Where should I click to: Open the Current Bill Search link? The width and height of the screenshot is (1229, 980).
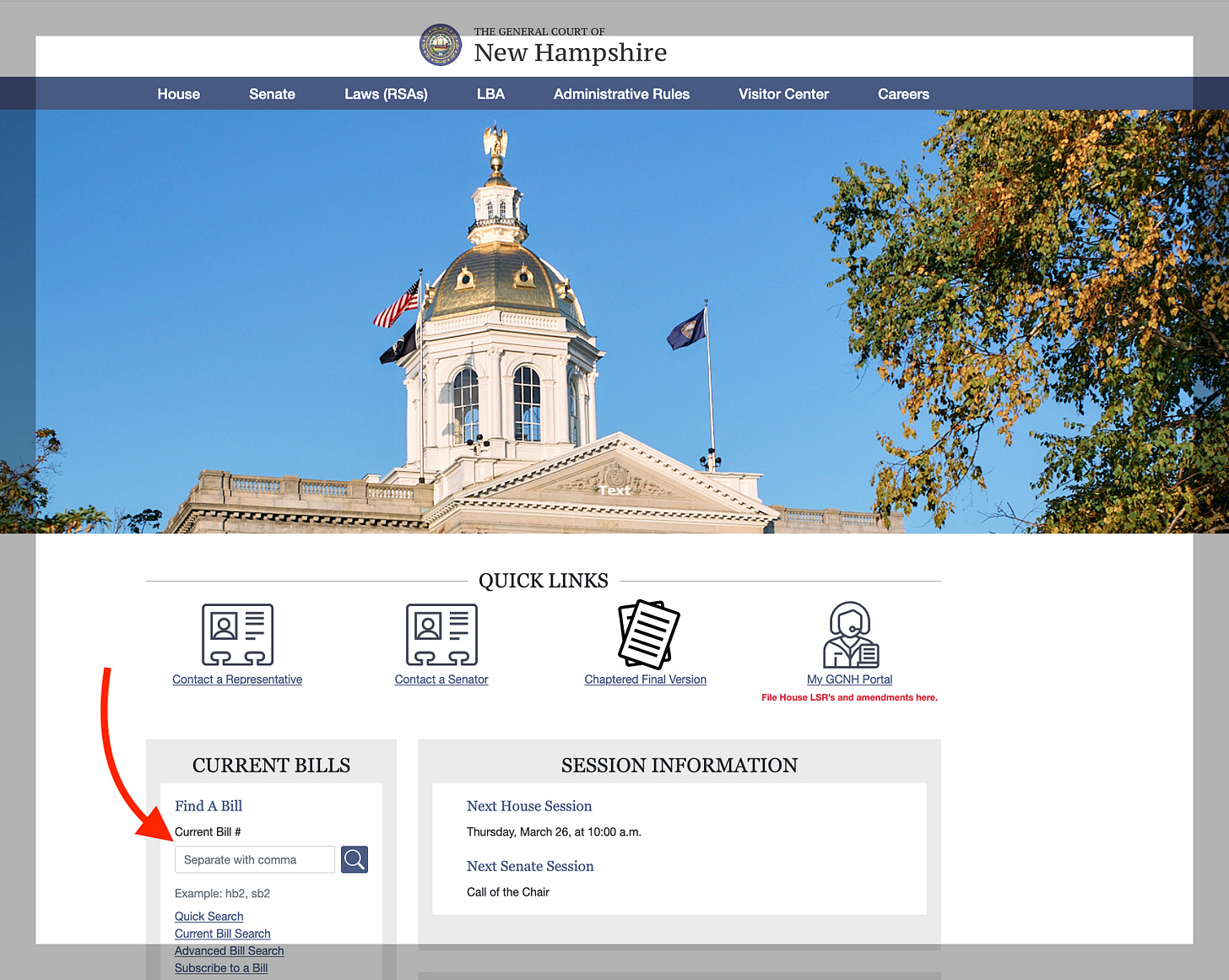point(223,934)
